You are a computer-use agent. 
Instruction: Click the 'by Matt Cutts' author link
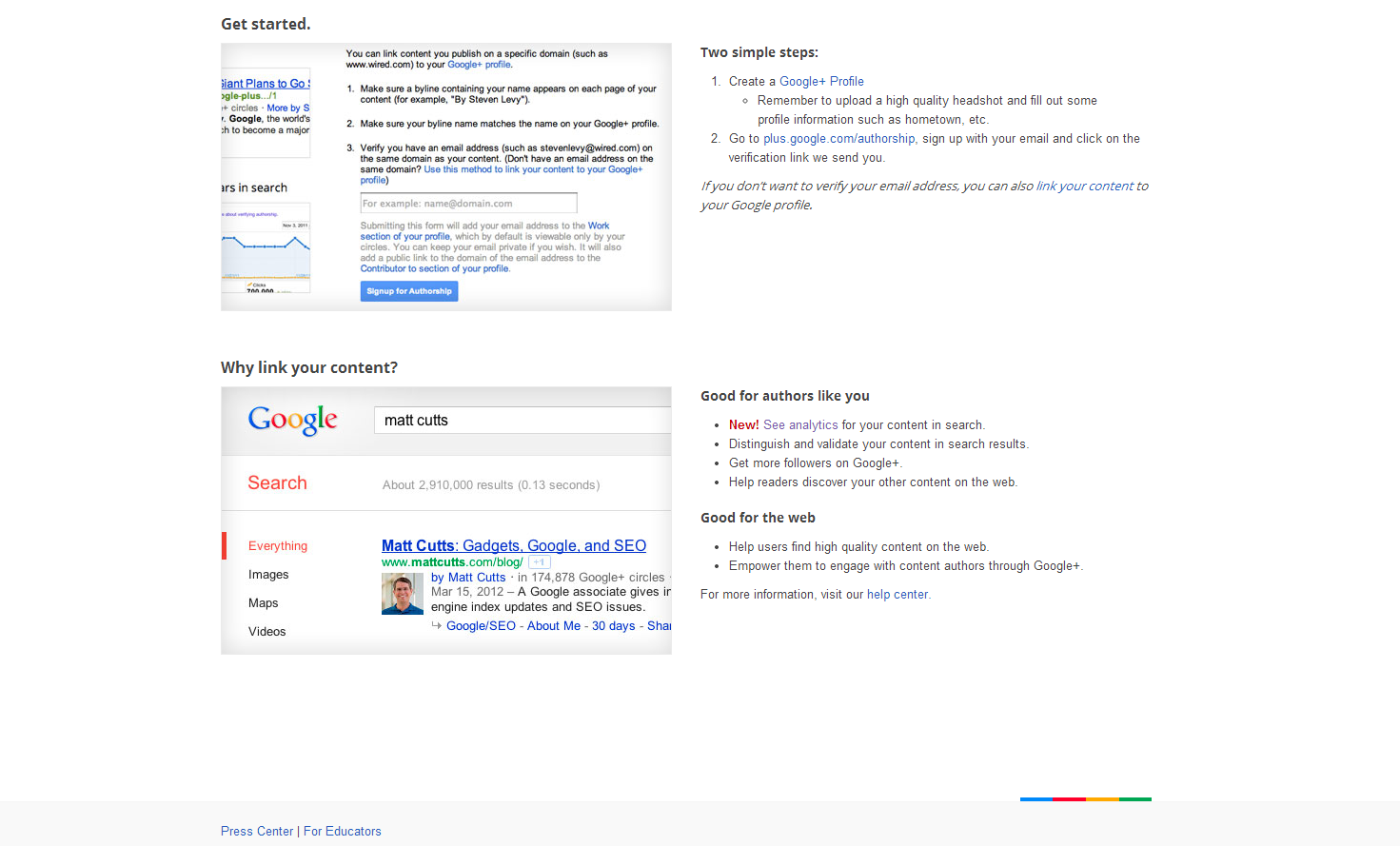(x=468, y=578)
